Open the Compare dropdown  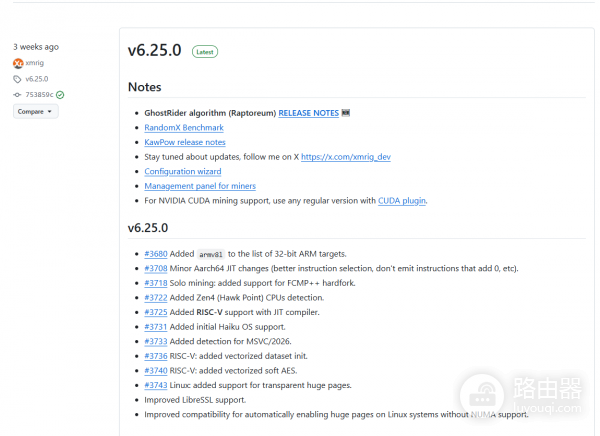pyautogui.click(x=36, y=111)
